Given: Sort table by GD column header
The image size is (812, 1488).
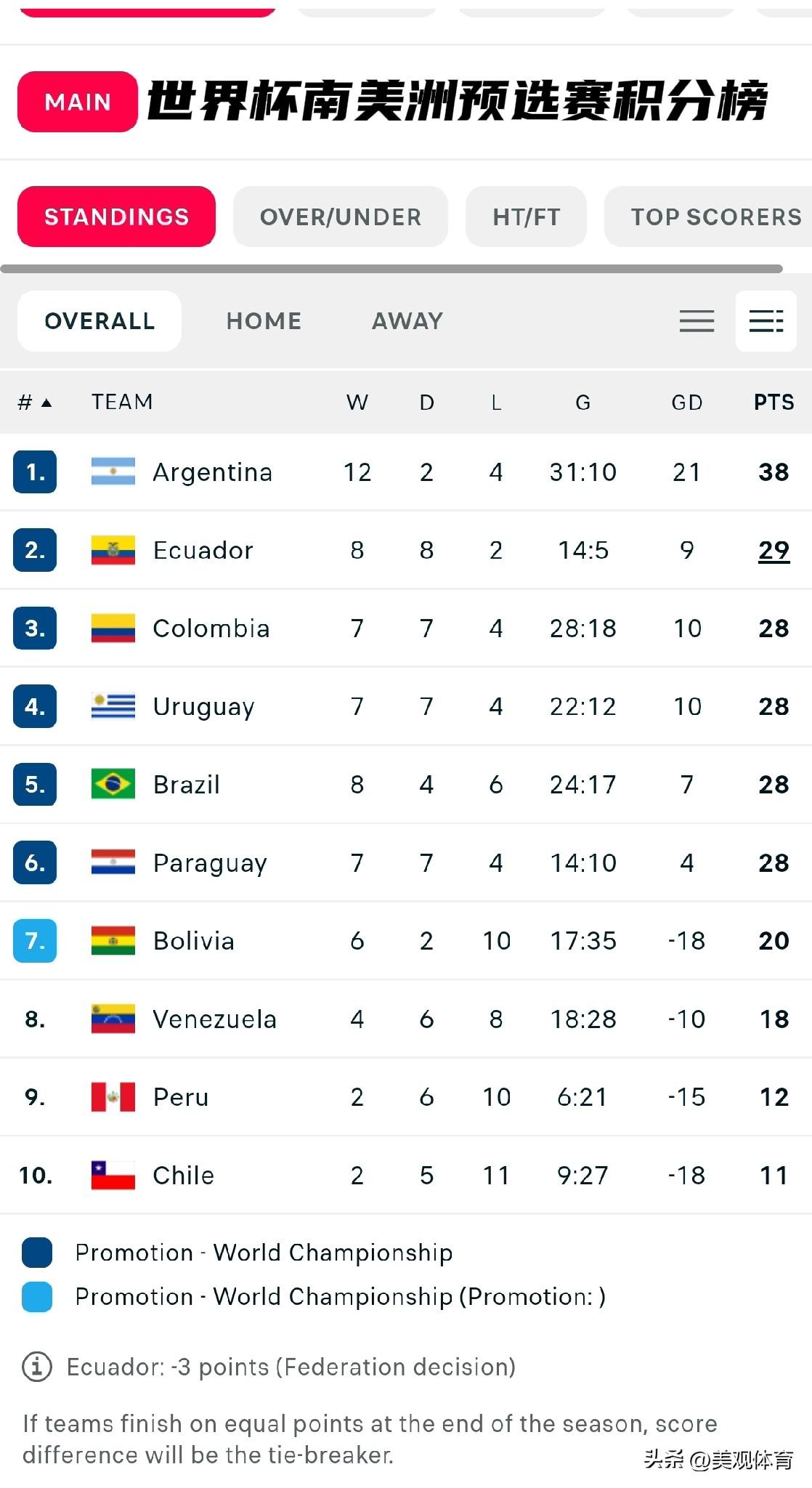Looking at the screenshot, I should 686,403.
